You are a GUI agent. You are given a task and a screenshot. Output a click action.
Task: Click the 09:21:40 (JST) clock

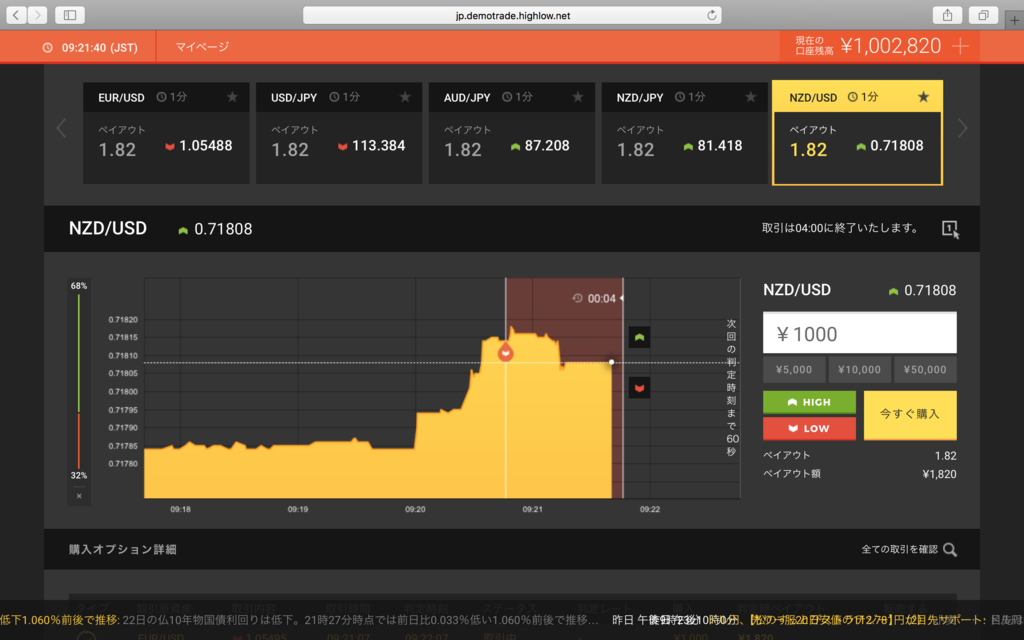click(100, 48)
